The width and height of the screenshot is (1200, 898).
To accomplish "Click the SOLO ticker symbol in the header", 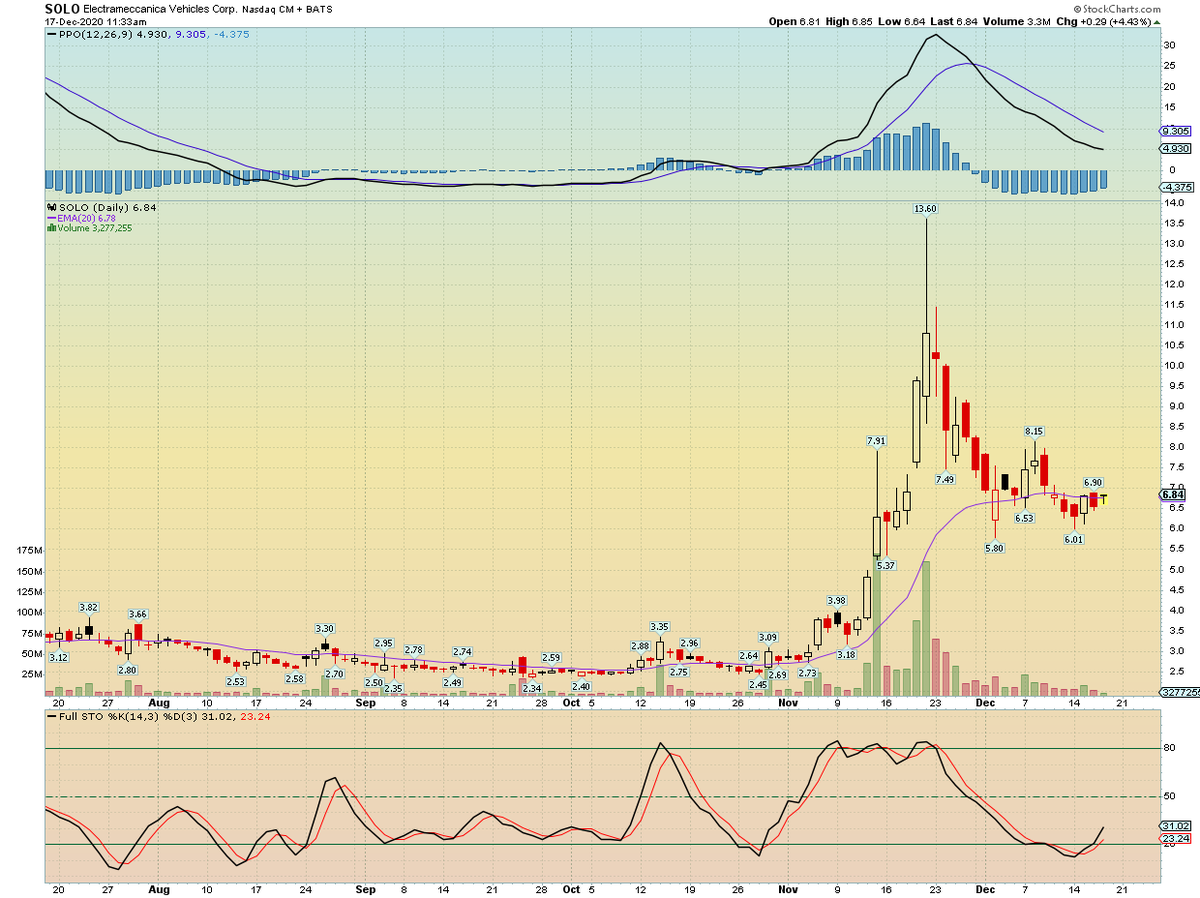I will pyautogui.click(x=63, y=7).
